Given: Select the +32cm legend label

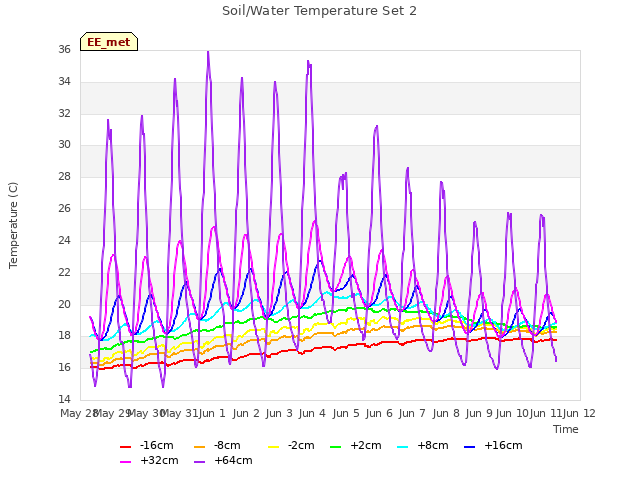Looking at the screenshot, I should click(x=159, y=460).
